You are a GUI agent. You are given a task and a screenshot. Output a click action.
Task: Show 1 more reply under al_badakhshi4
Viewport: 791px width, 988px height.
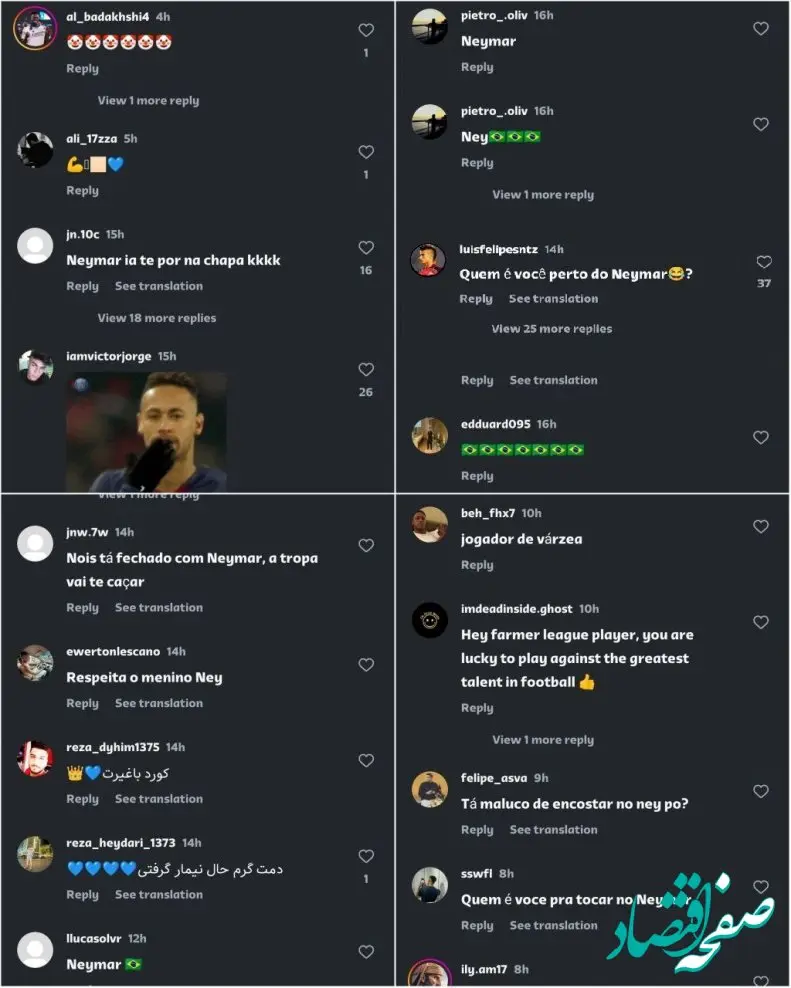pos(148,101)
